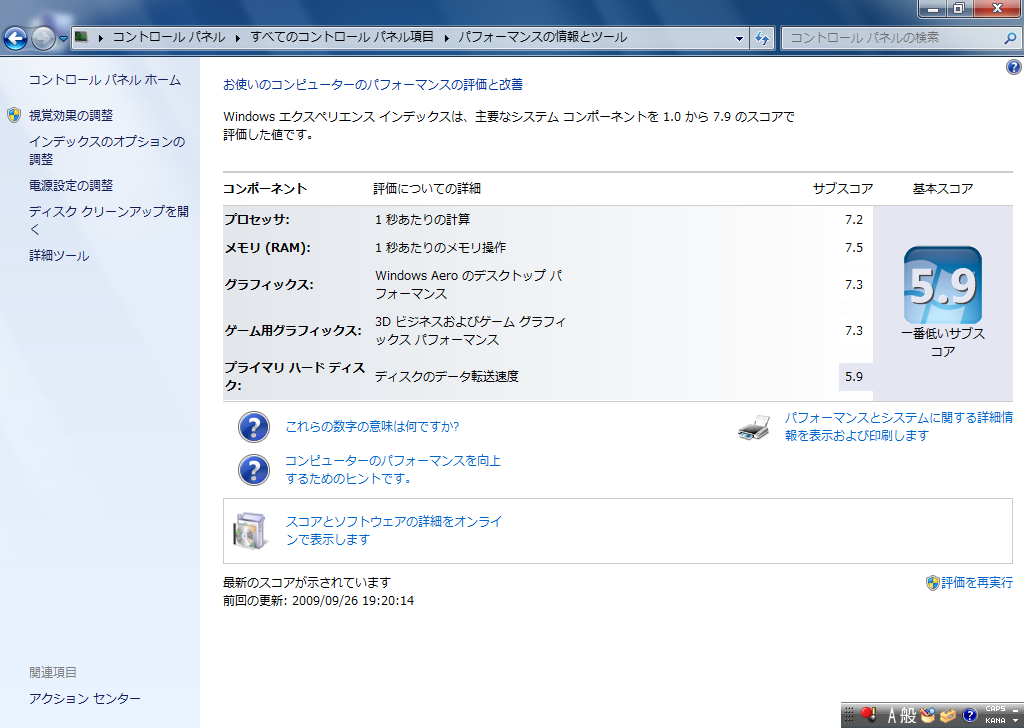1024x728 pixels.
Task: Click the 前回の更新 date text
Action: pyautogui.click(x=318, y=601)
